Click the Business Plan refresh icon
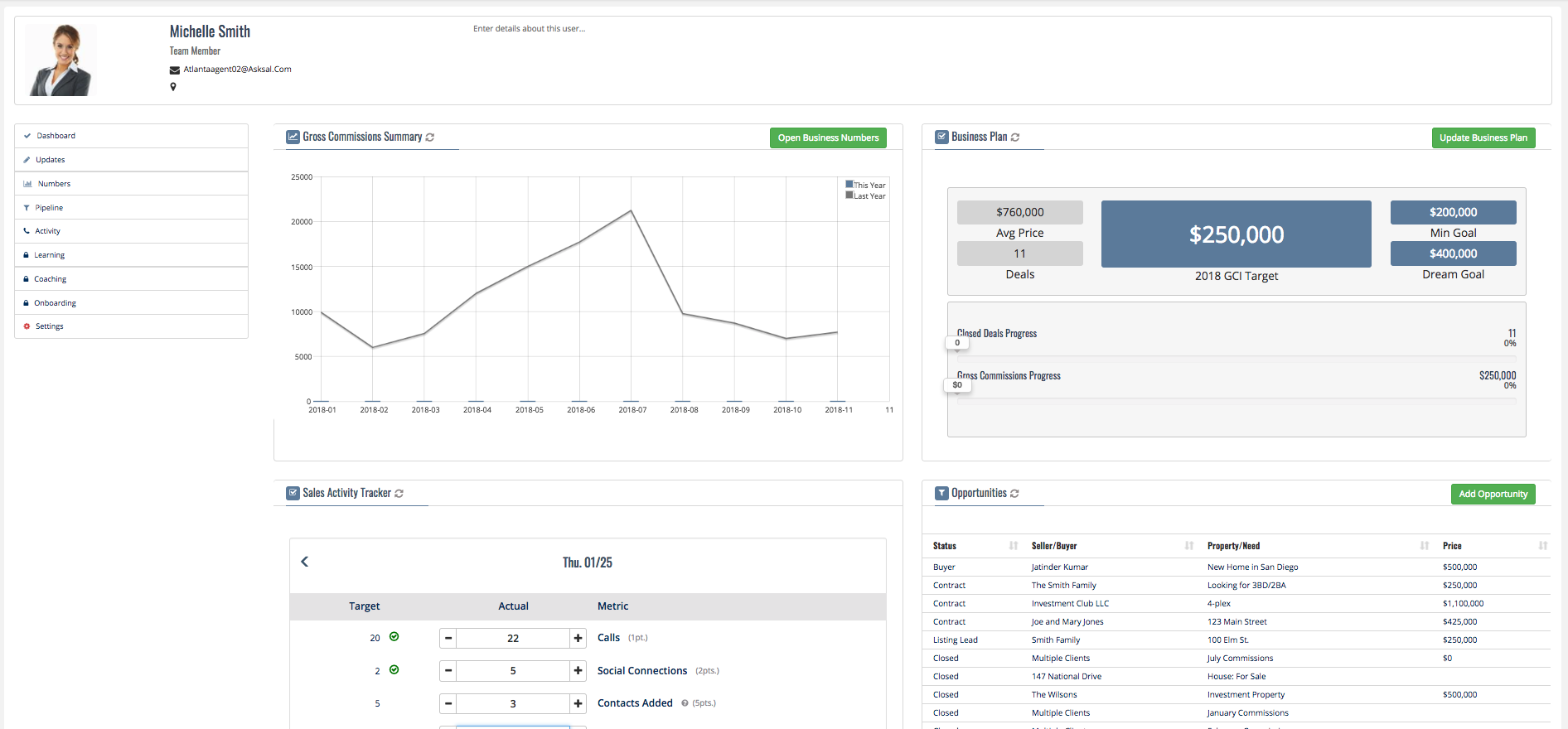 click(x=1015, y=138)
